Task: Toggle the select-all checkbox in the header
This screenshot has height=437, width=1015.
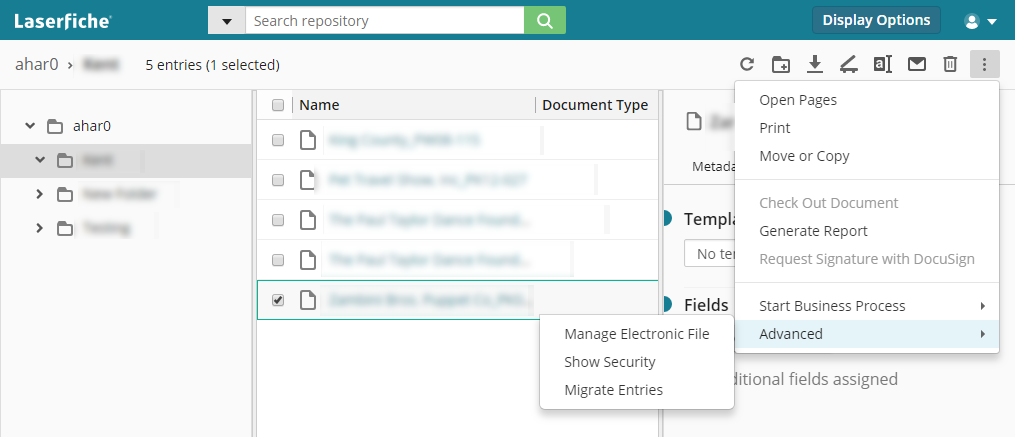Action: (278, 105)
